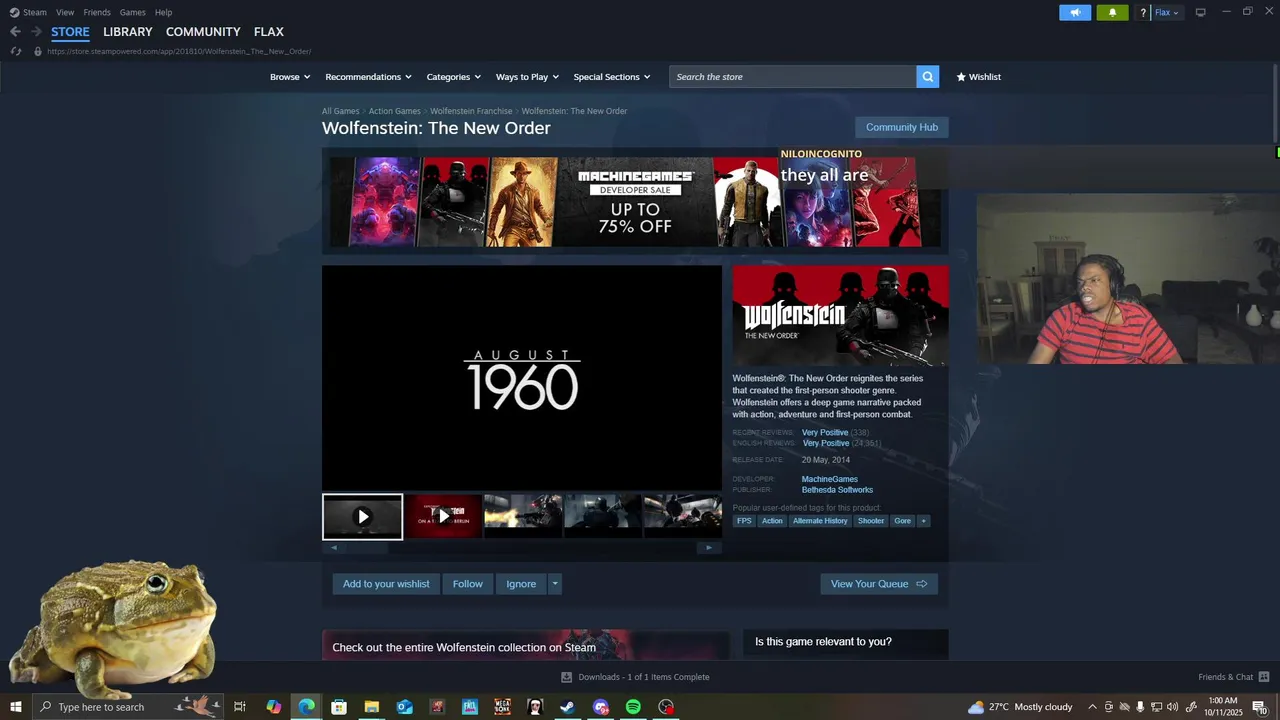Switch to the STORE tab
This screenshot has width=1280, height=720.
click(x=70, y=32)
